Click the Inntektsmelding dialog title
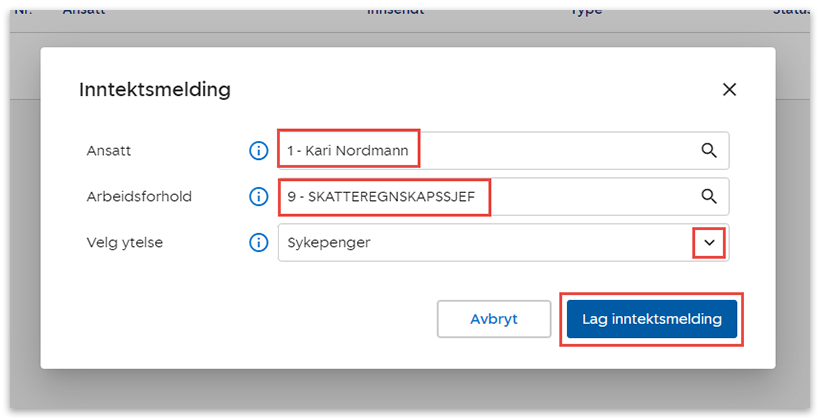The height and width of the screenshot is (418, 820). click(x=155, y=90)
